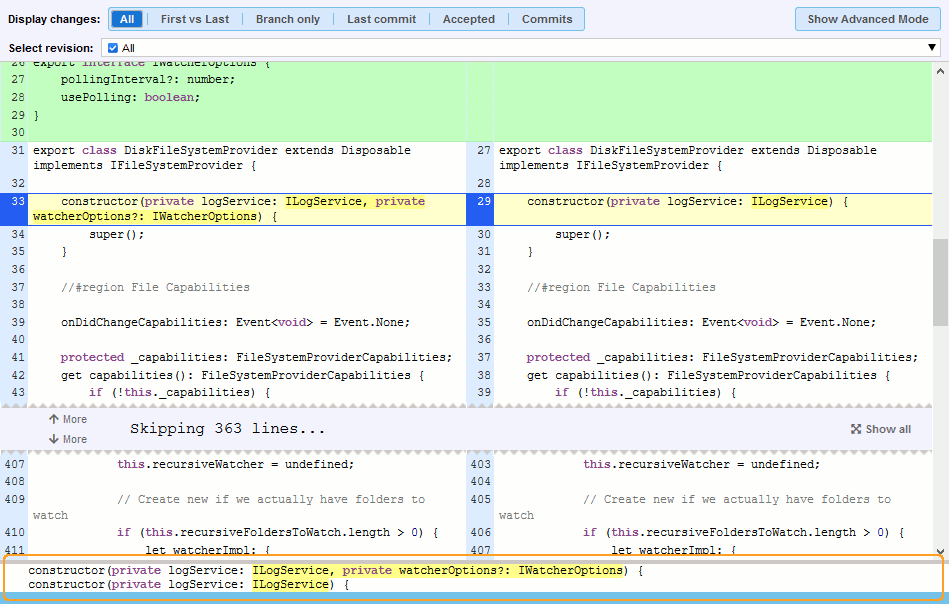Click the scrollbar up arrow
This screenshot has height=604, width=949.
(x=940, y=70)
